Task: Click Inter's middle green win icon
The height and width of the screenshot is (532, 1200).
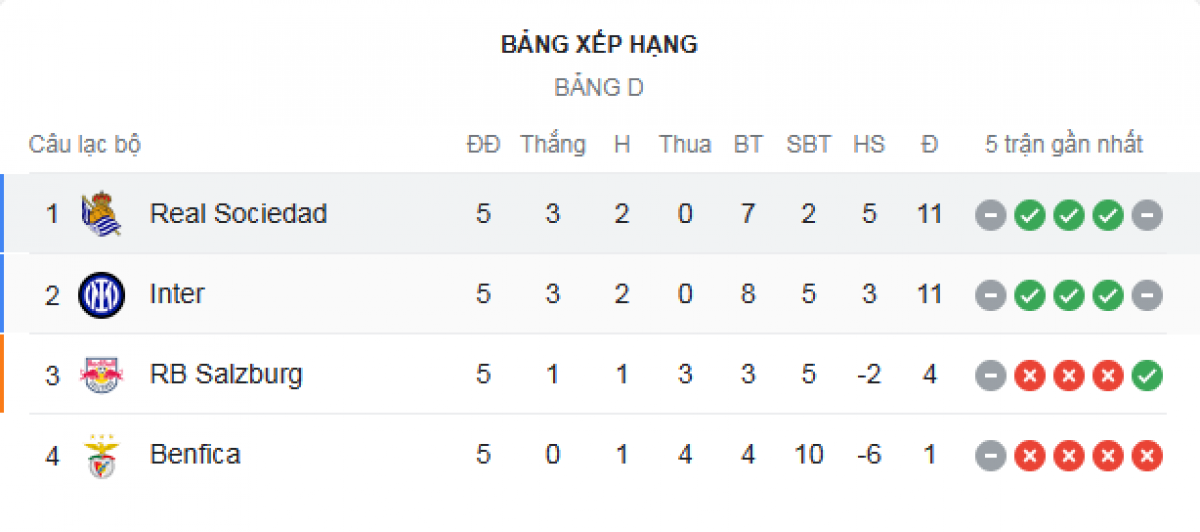Action: tap(1069, 295)
